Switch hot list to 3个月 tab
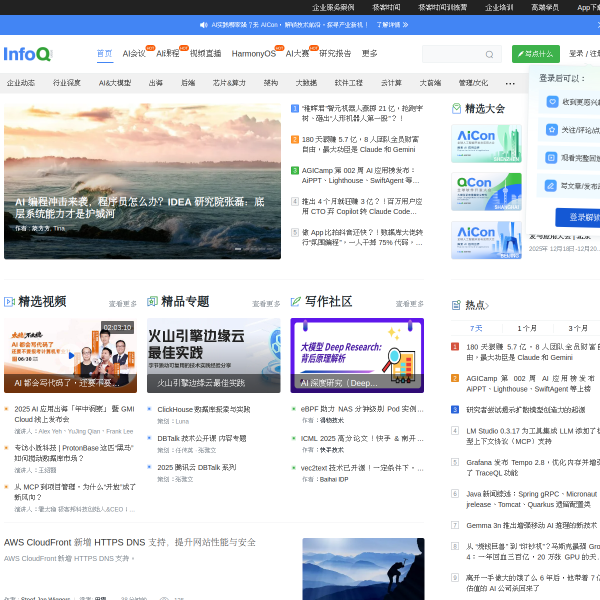This screenshot has height=600, width=600. (578, 328)
